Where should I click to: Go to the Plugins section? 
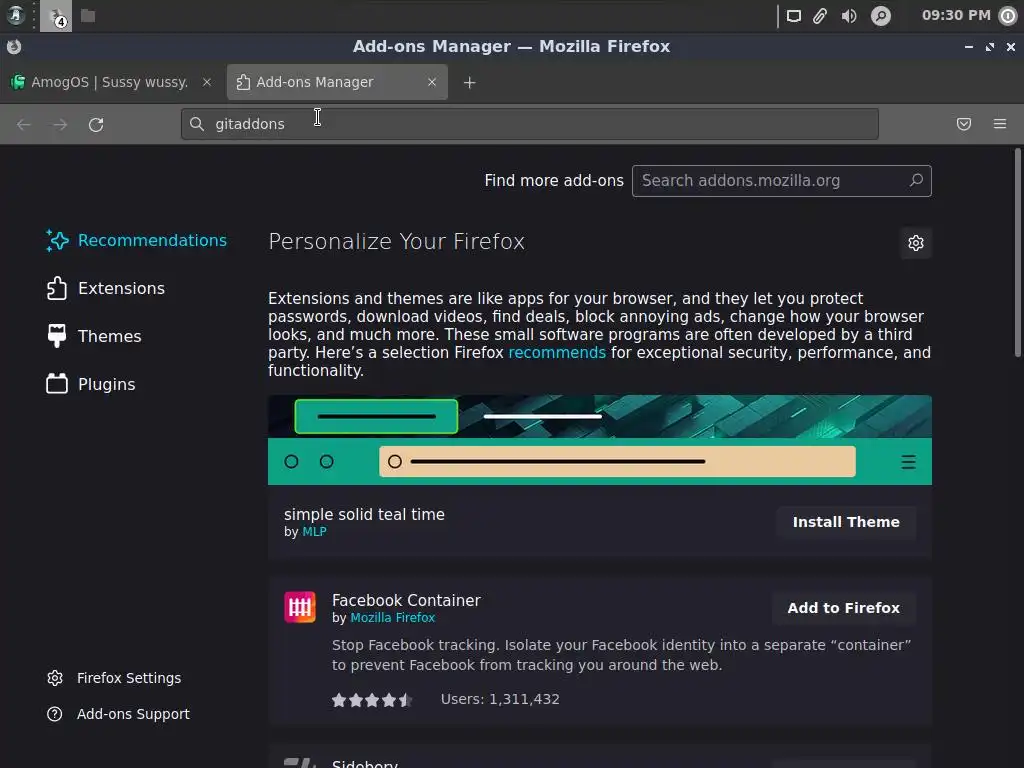(x=91, y=384)
